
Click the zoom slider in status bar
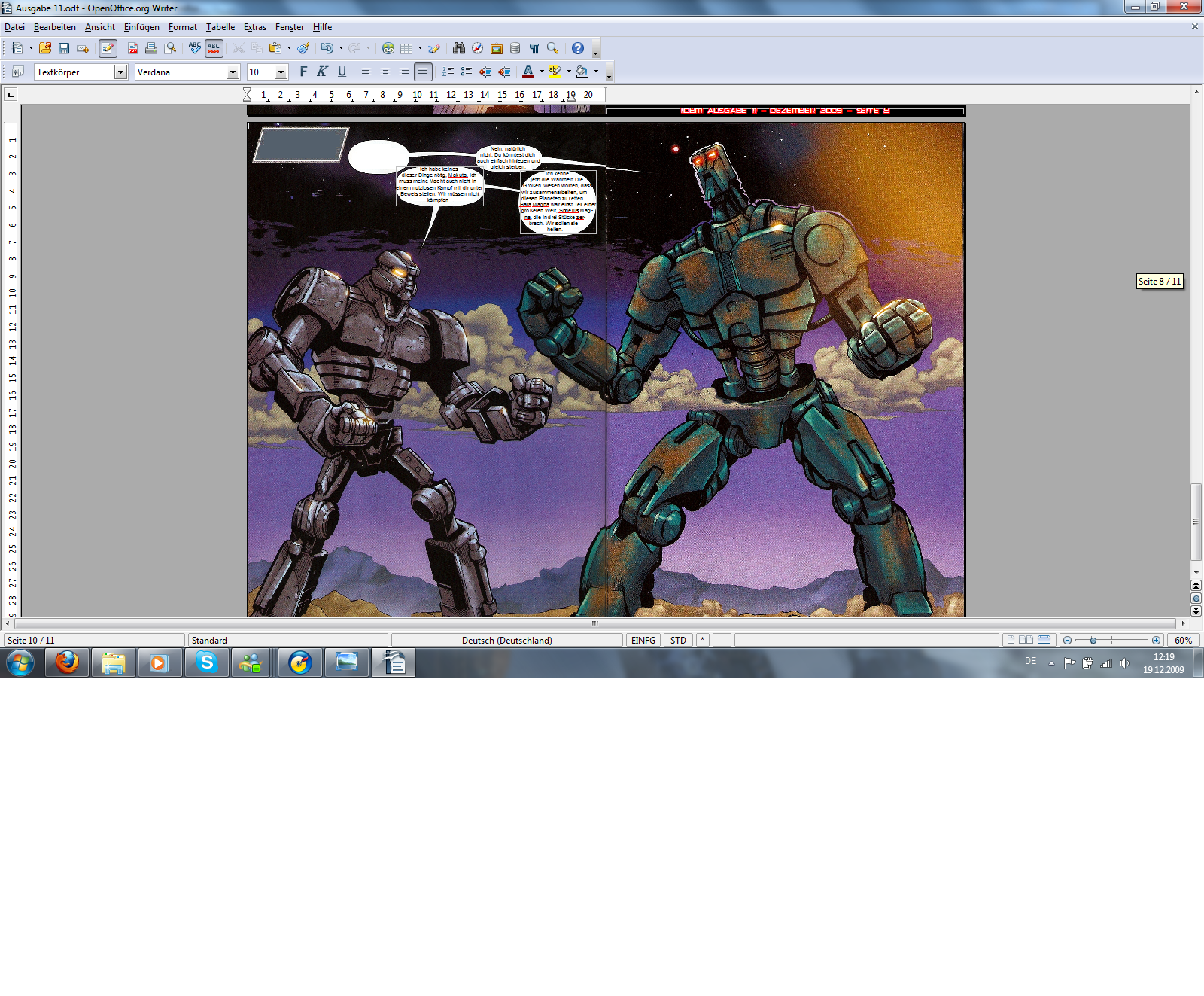click(x=1111, y=641)
